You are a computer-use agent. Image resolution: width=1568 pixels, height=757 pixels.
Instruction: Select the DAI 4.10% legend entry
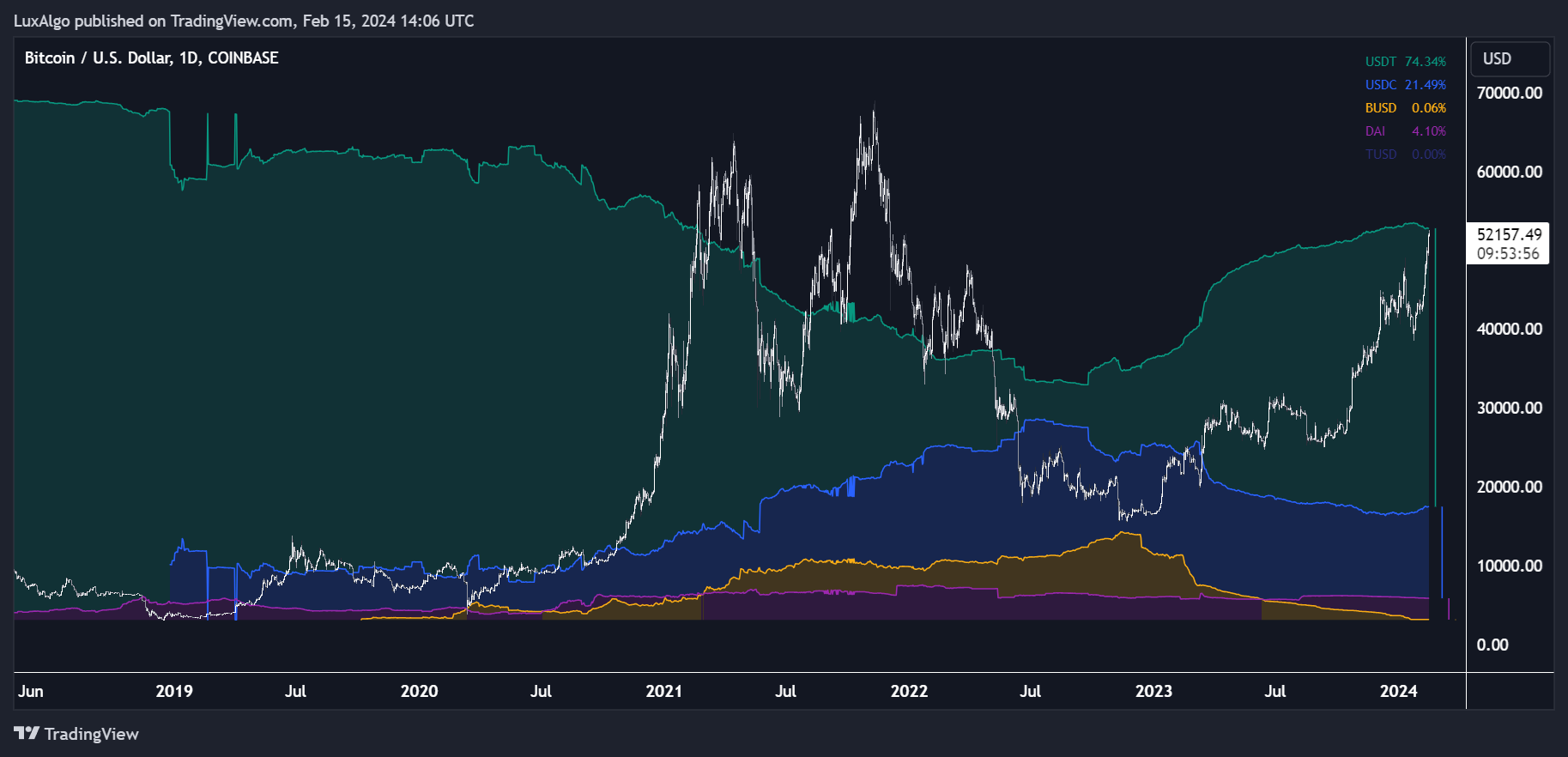[x=1405, y=131]
